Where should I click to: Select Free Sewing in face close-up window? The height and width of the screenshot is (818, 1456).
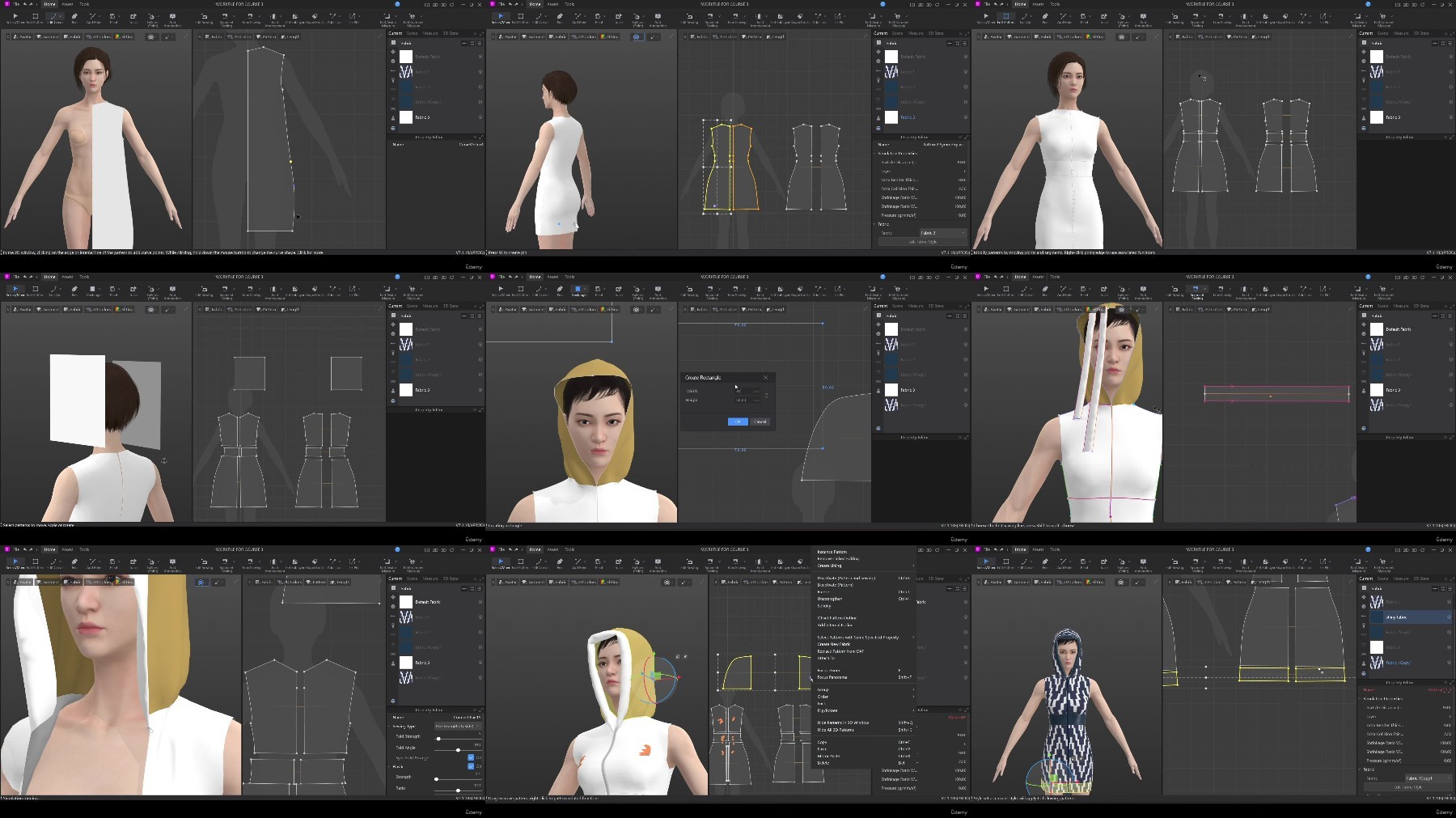251,563
